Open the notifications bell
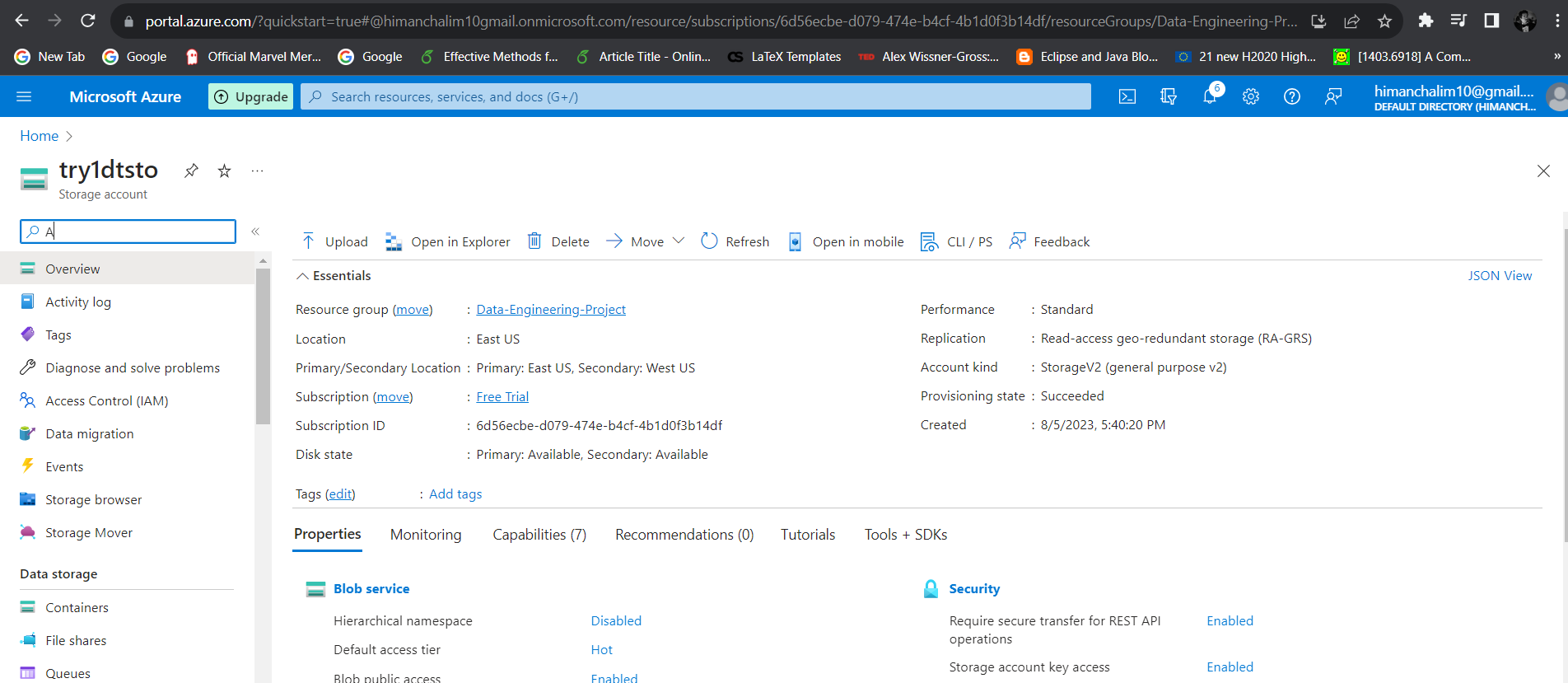 tap(1210, 96)
